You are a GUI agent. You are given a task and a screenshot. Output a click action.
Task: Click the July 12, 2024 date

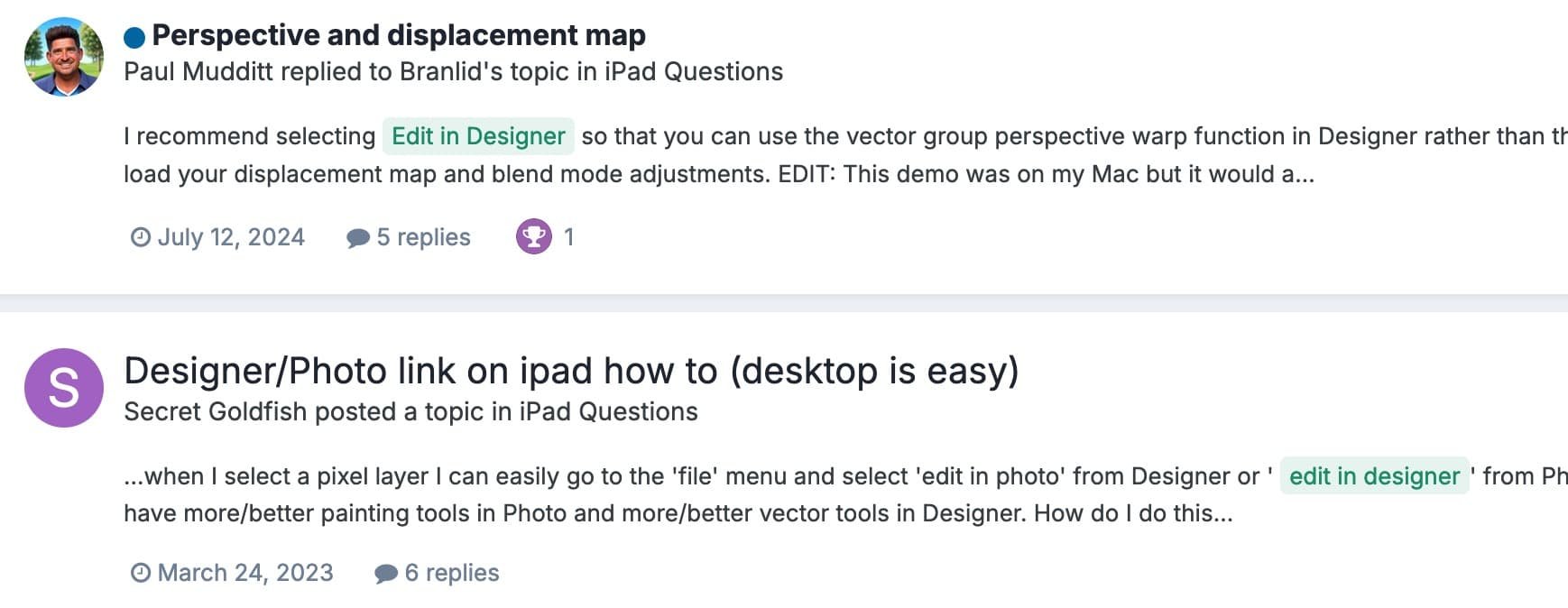[231, 237]
